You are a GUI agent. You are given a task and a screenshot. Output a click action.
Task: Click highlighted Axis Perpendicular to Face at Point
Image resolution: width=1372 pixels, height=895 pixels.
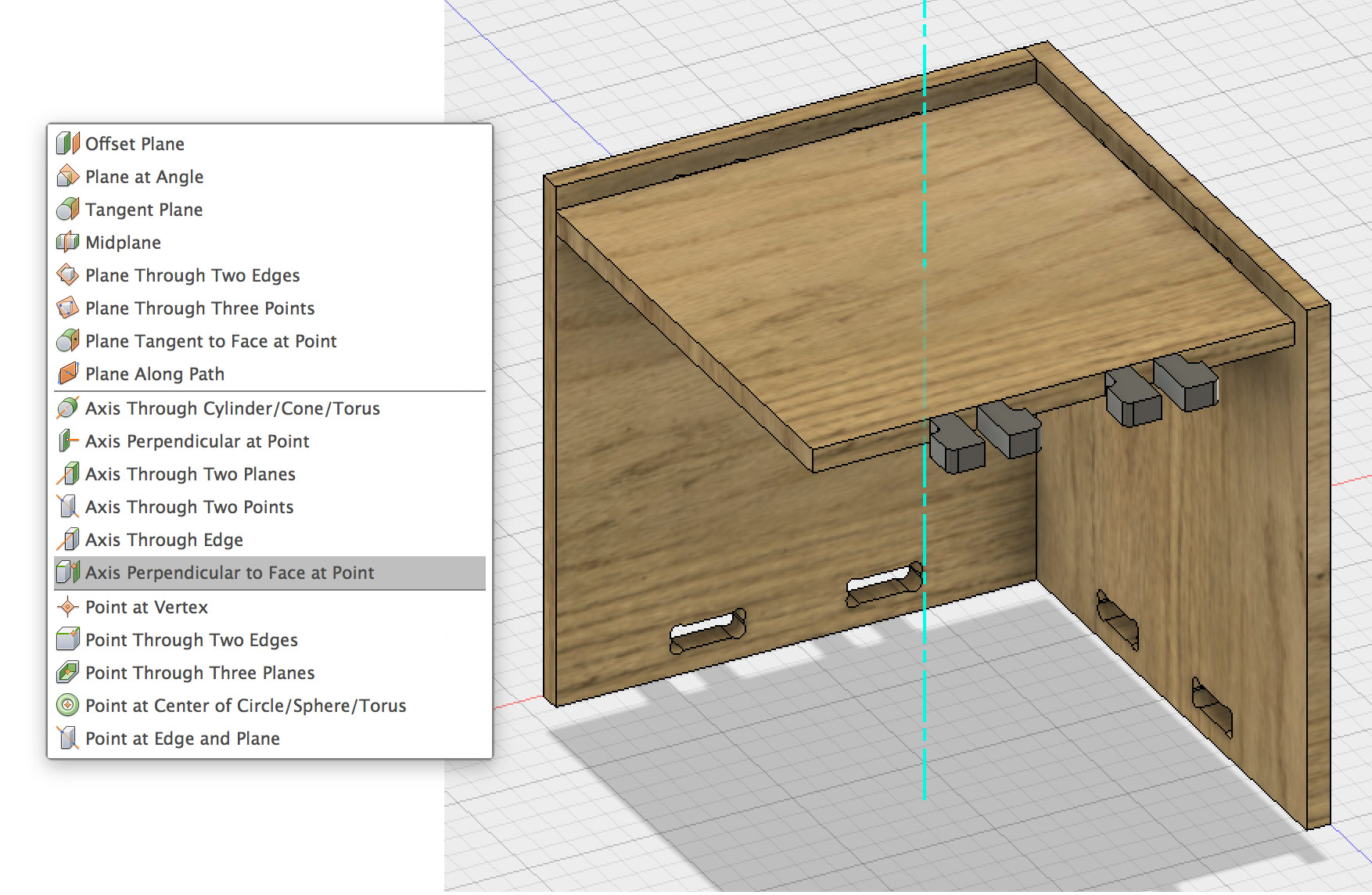point(229,573)
